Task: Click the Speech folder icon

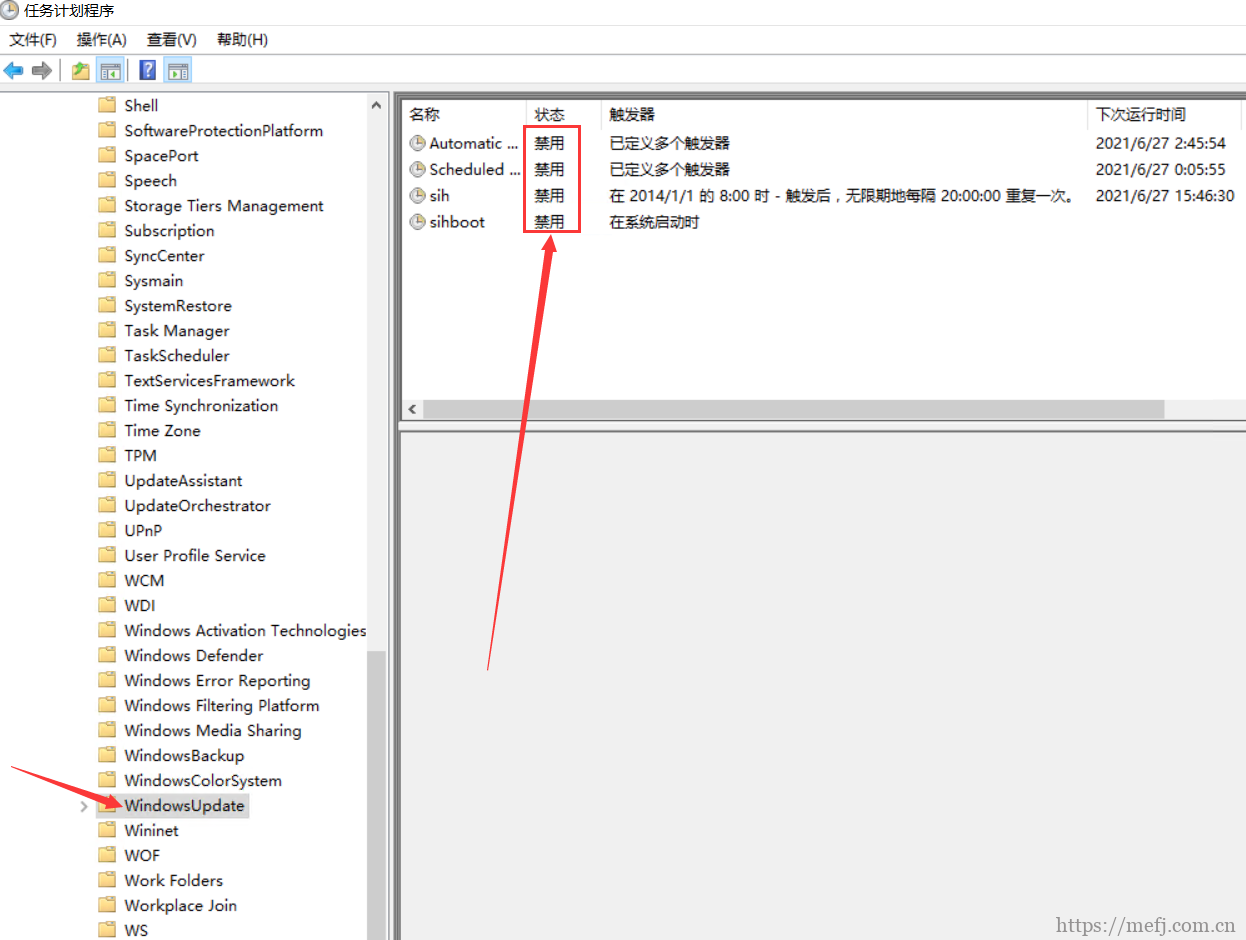Action: click(x=107, y=180)
